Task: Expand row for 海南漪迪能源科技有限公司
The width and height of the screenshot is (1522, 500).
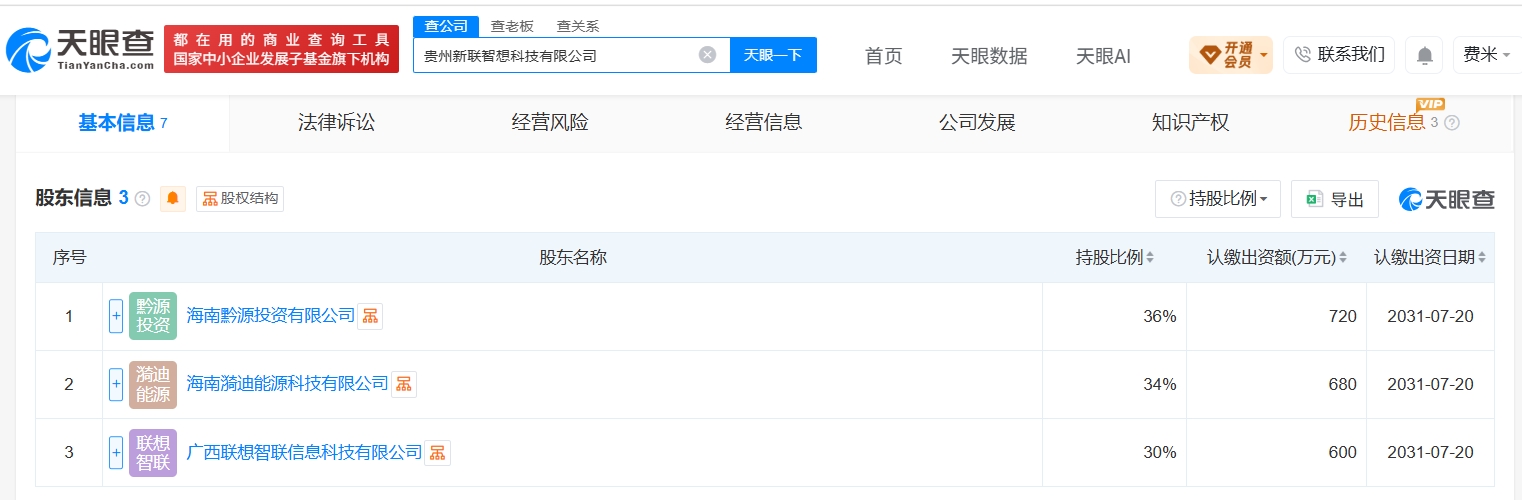Action: pos(116,384)
